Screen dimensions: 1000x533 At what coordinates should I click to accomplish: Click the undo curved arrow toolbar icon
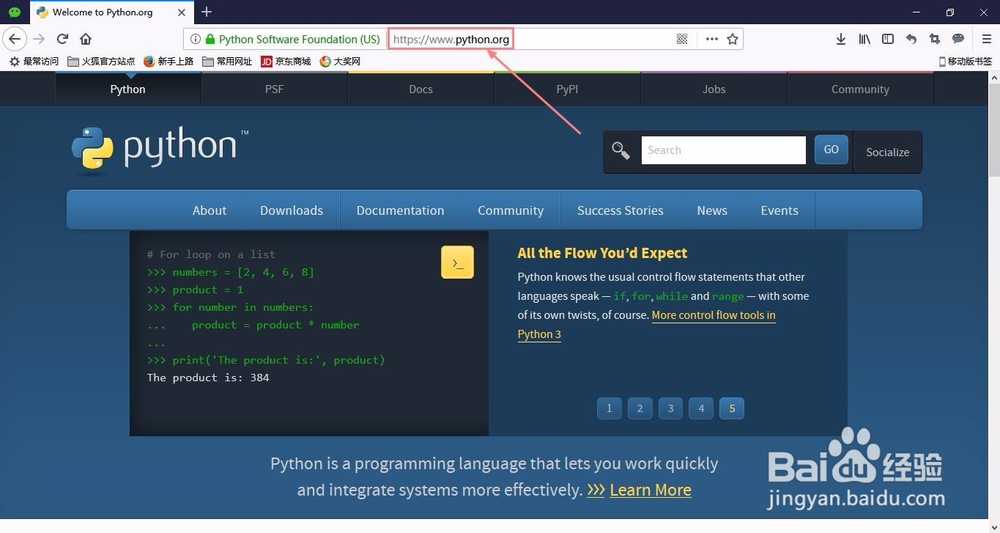(911, 40)
